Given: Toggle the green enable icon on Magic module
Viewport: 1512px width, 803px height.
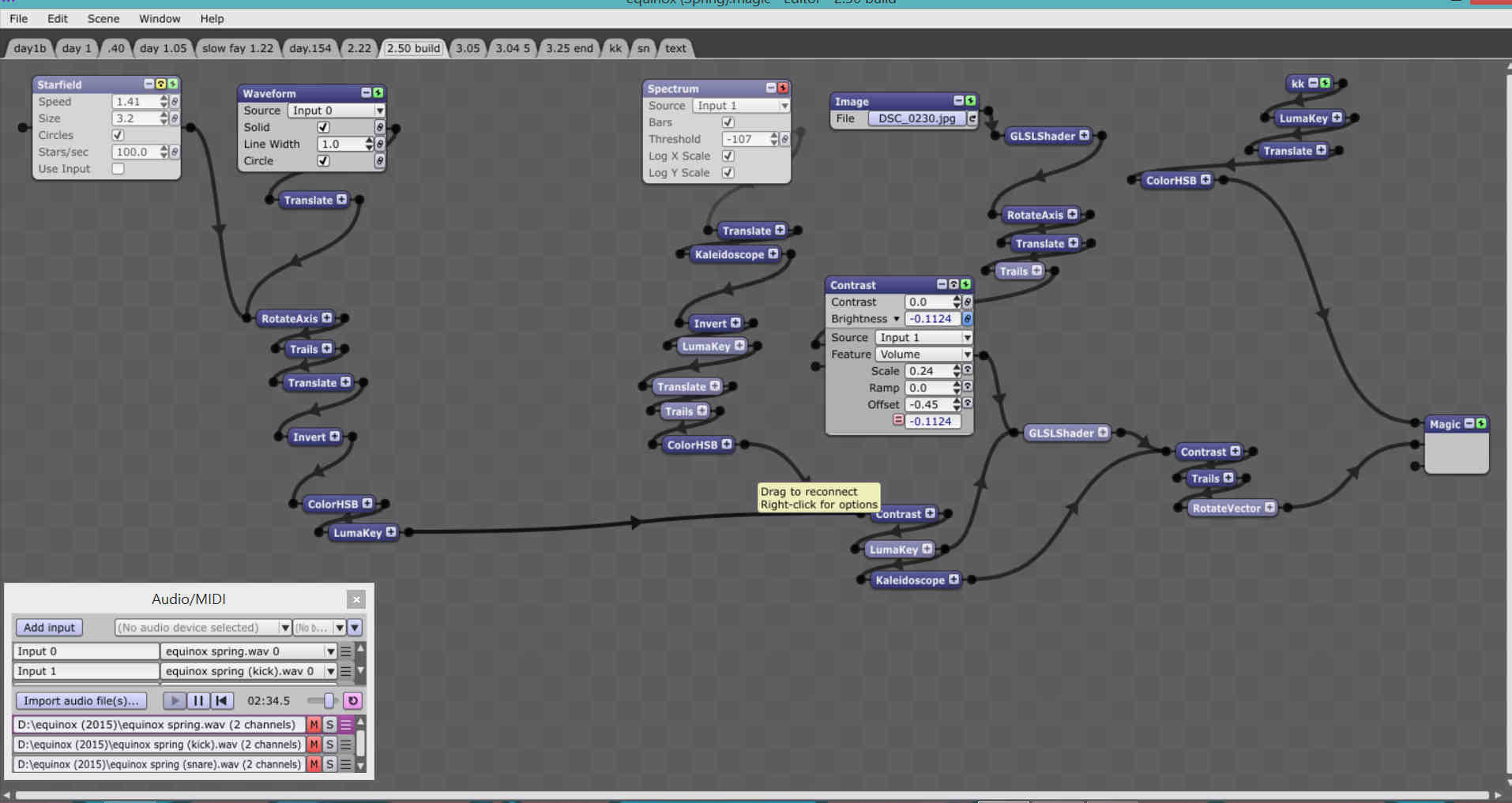Looking at the screenshot, I should pyautogui.click(x=1481, y=423).
